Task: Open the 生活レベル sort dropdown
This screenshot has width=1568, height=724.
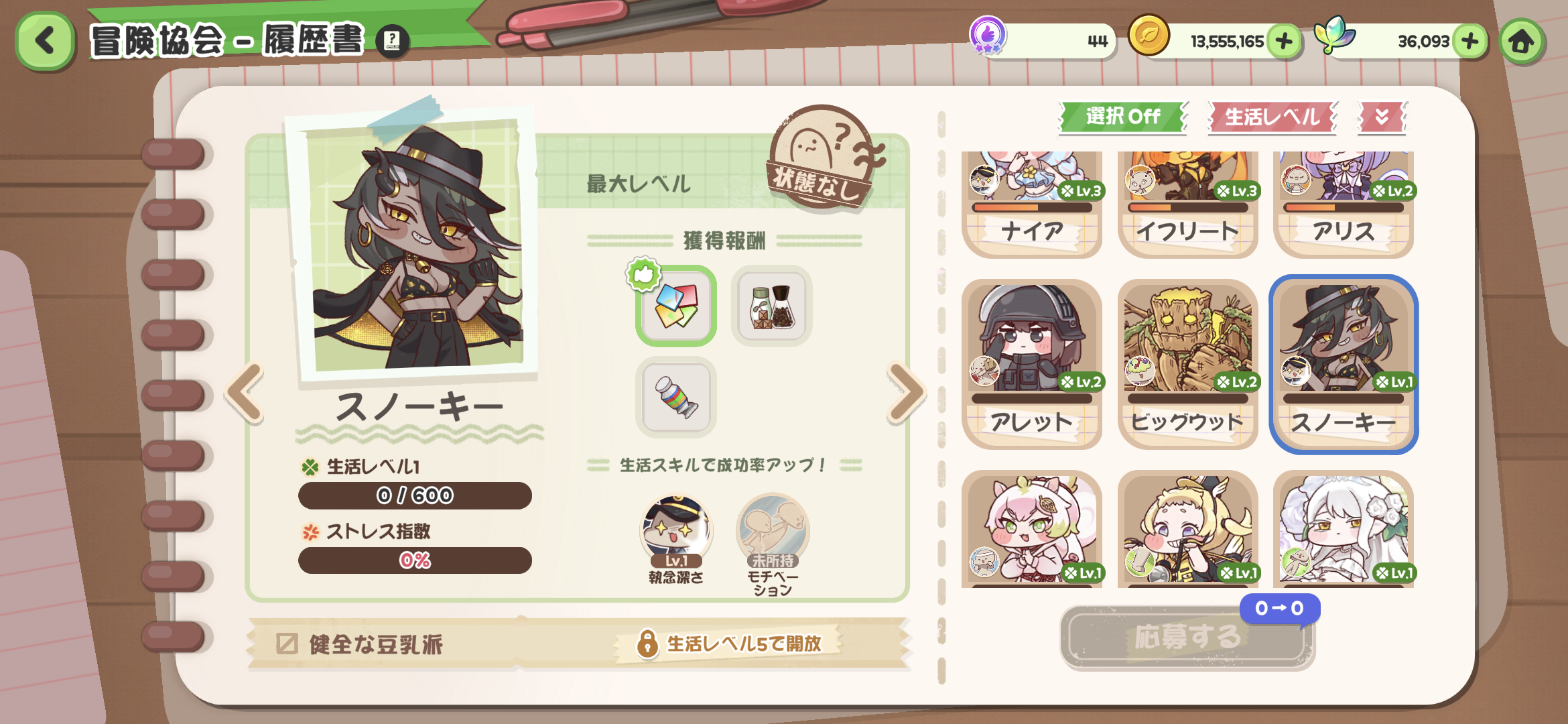Action: tap(1272, 117)
